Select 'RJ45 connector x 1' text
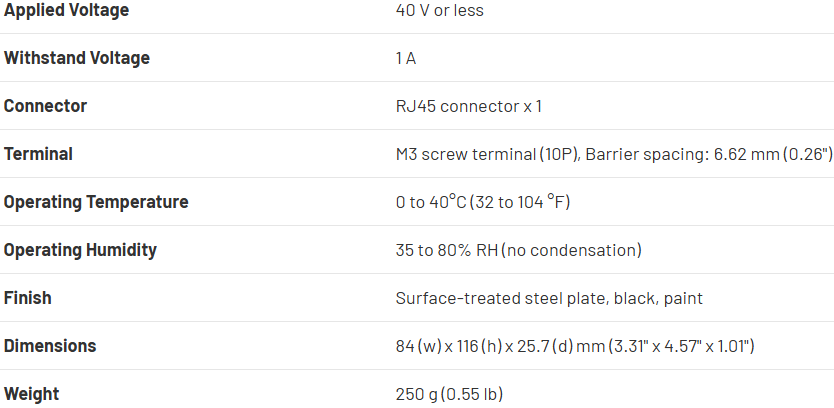 (x=469, y=106)
